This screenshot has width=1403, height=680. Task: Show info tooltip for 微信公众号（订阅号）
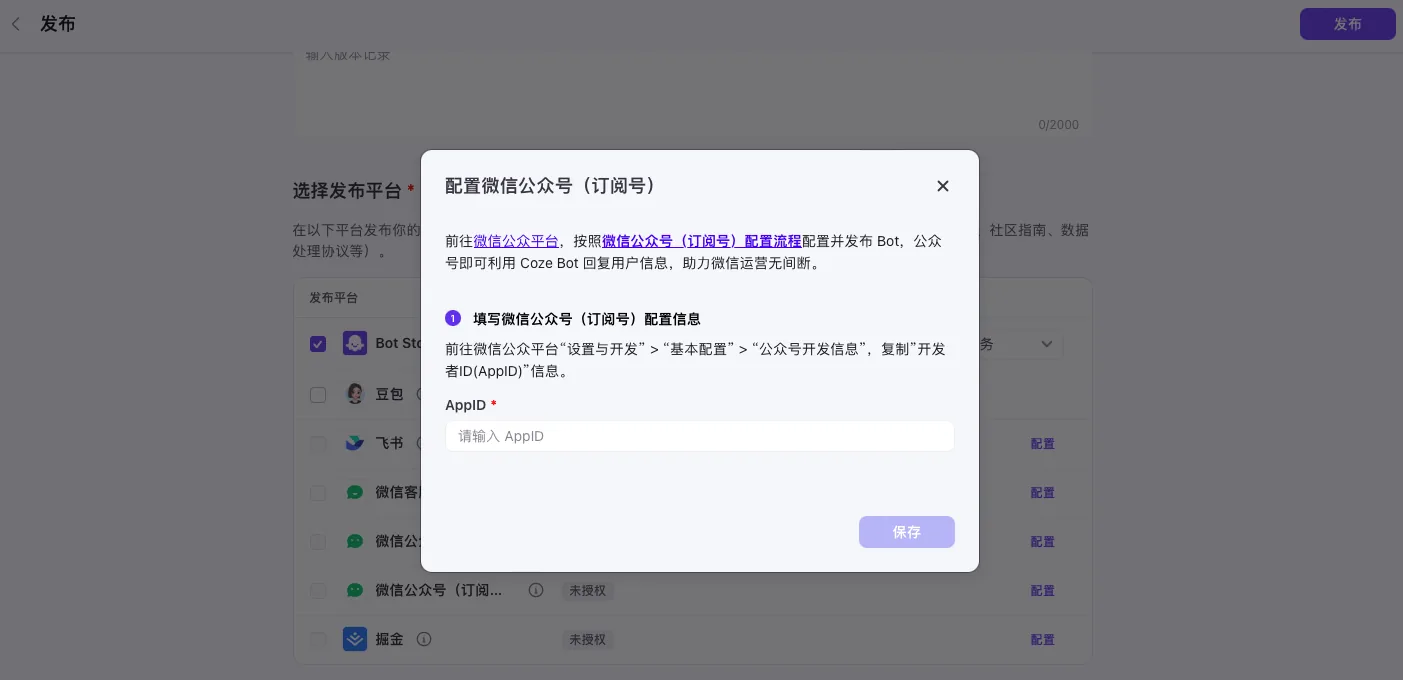pos(536,590)
